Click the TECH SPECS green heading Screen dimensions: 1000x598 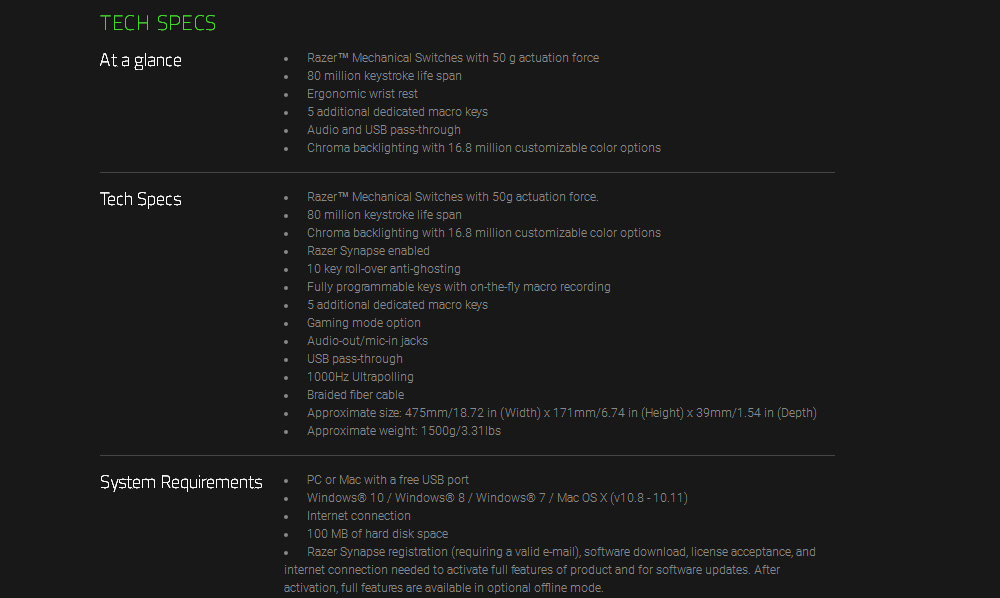(158, 23)
